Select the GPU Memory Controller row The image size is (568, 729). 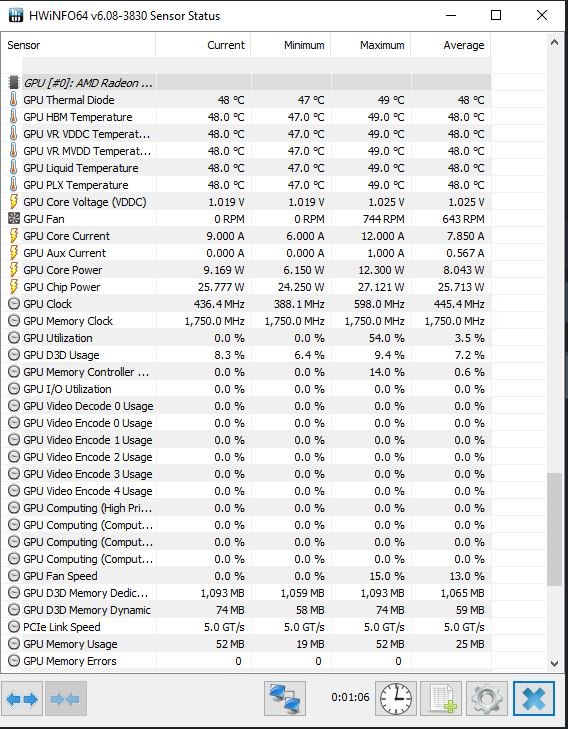coord(246,372)
